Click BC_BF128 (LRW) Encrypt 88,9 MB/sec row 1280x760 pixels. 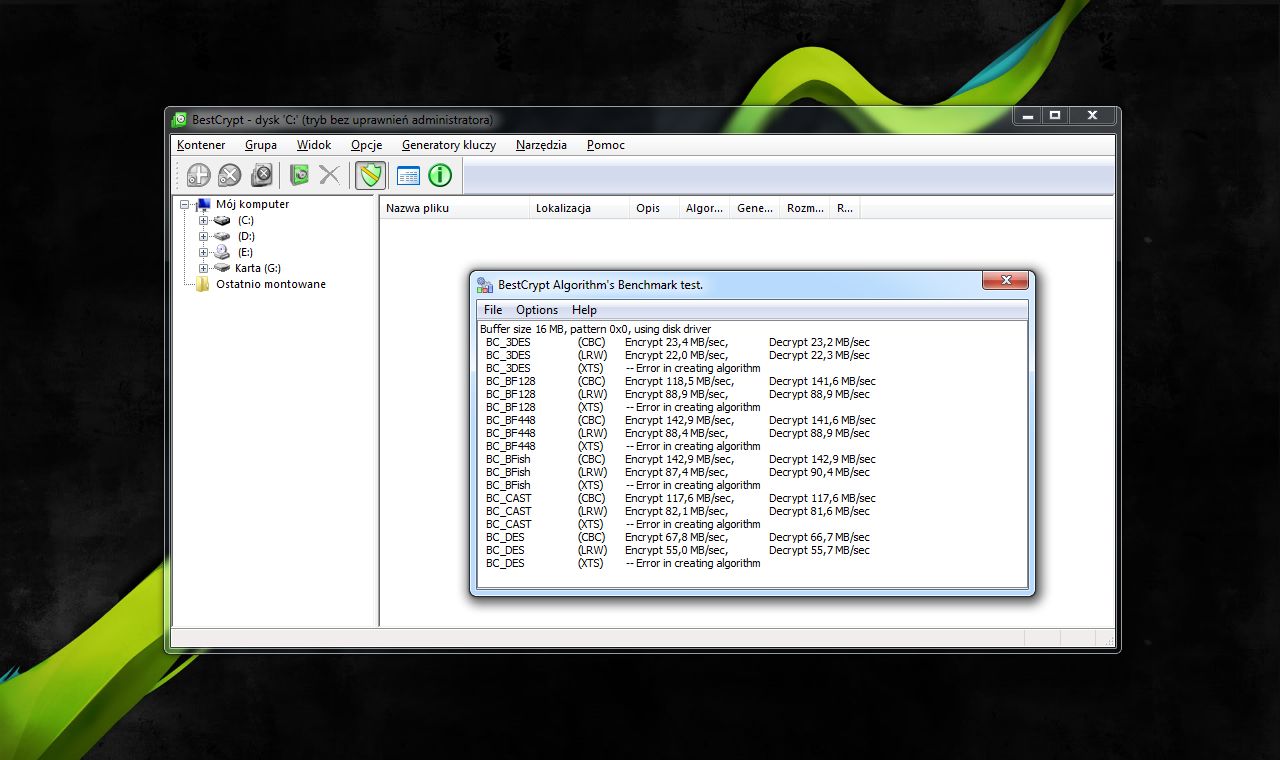point(678,394)
